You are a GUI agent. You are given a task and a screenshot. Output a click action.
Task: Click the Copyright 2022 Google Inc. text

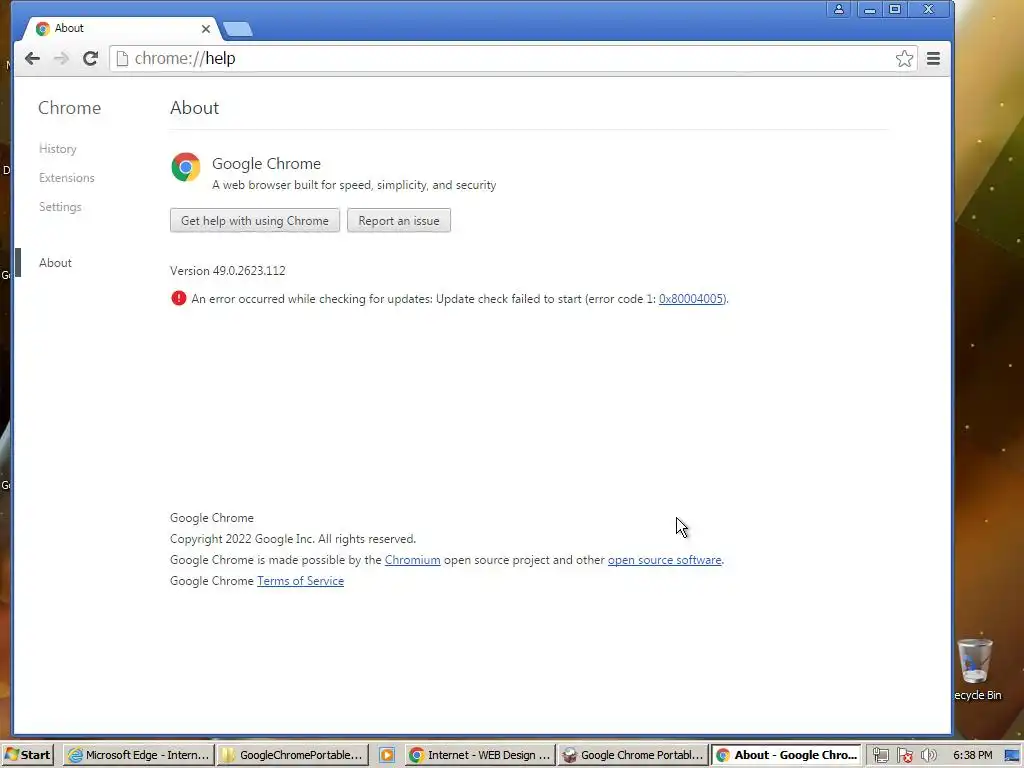[293, 539]
